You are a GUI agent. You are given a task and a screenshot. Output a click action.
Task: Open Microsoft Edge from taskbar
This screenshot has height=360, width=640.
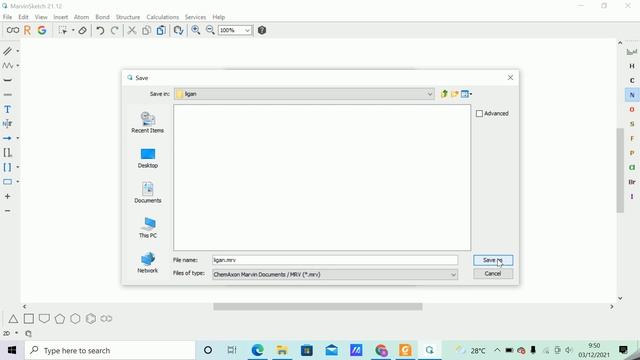257,350
